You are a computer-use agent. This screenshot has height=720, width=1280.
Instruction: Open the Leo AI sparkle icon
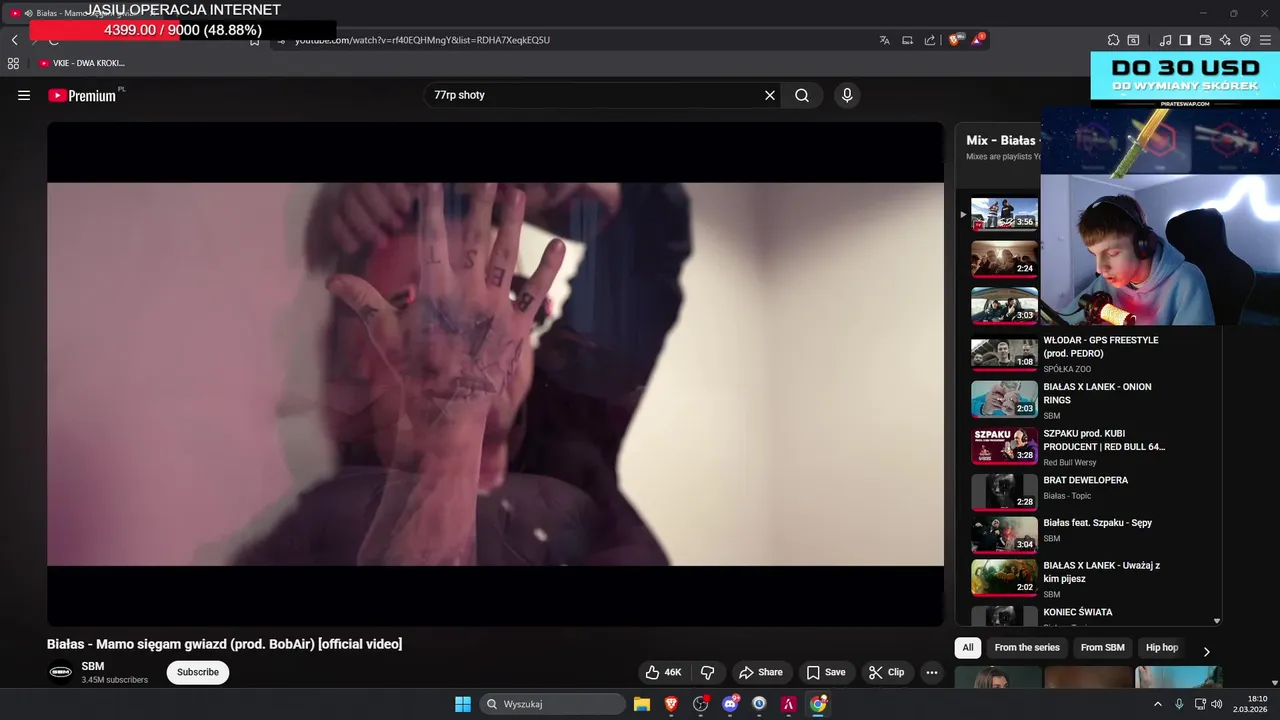(x=1225, y=40)
